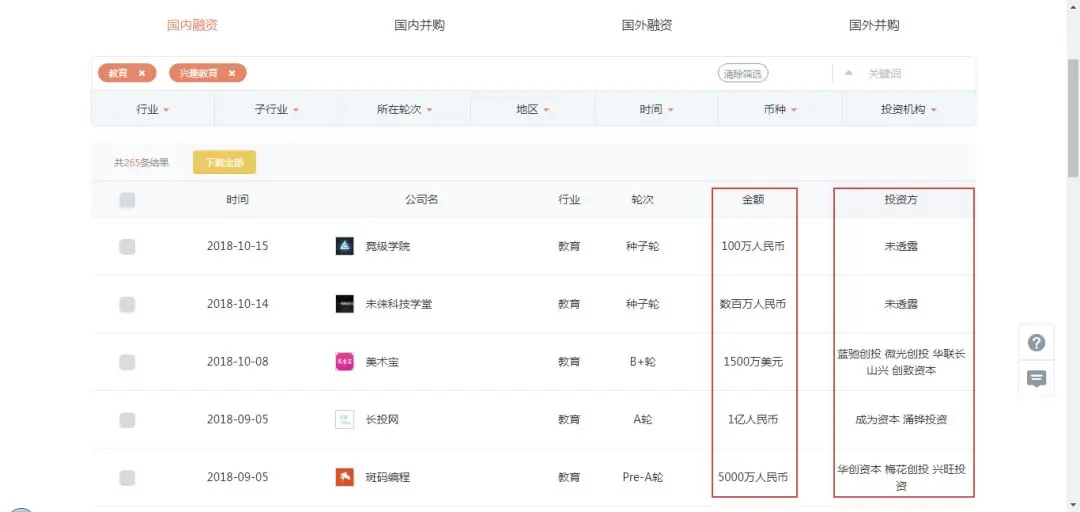Open the 长投网 company link
The height and width of the screenshot is (512, 1080).
point(382,419)
